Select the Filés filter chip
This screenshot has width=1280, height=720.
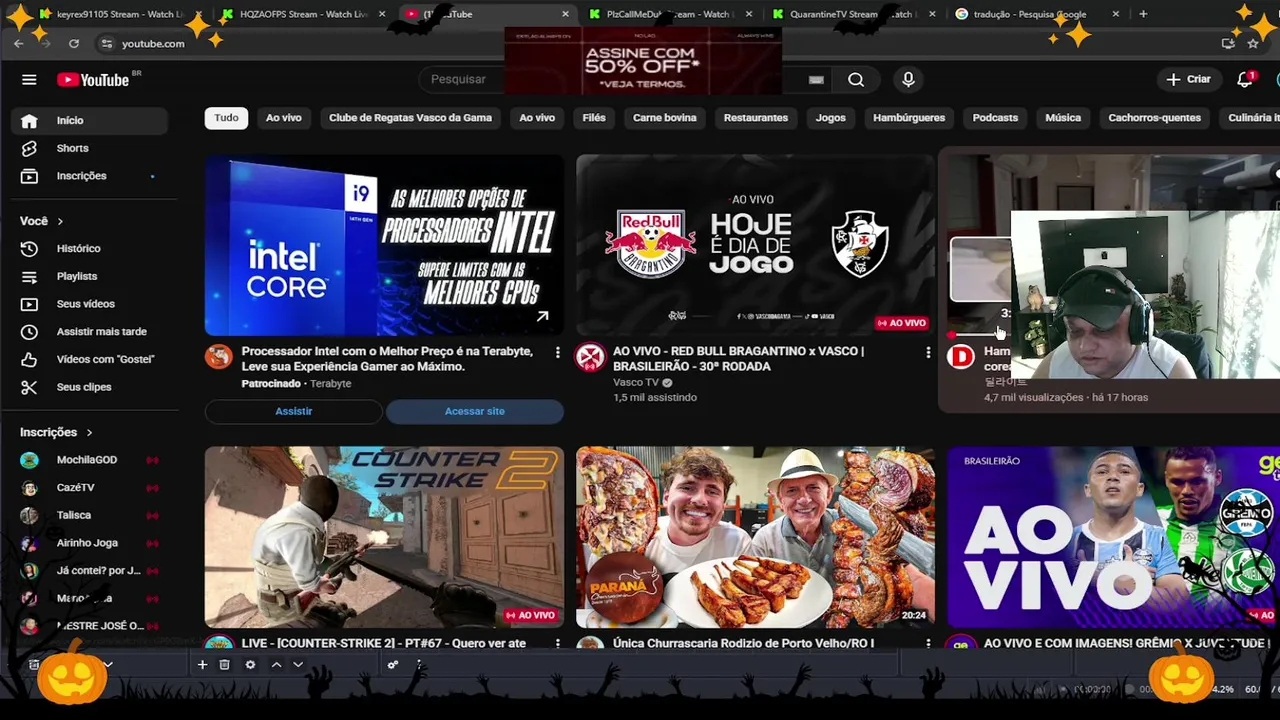coord(594,118)
